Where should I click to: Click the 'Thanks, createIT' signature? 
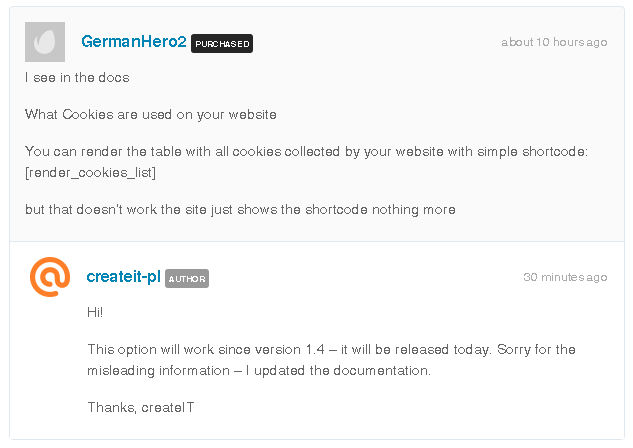141,407
